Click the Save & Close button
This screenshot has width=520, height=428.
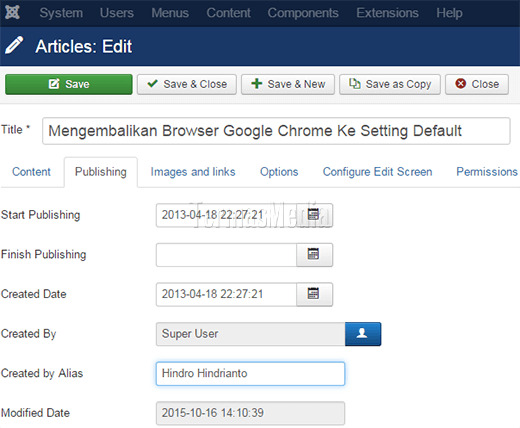[187, 84]
